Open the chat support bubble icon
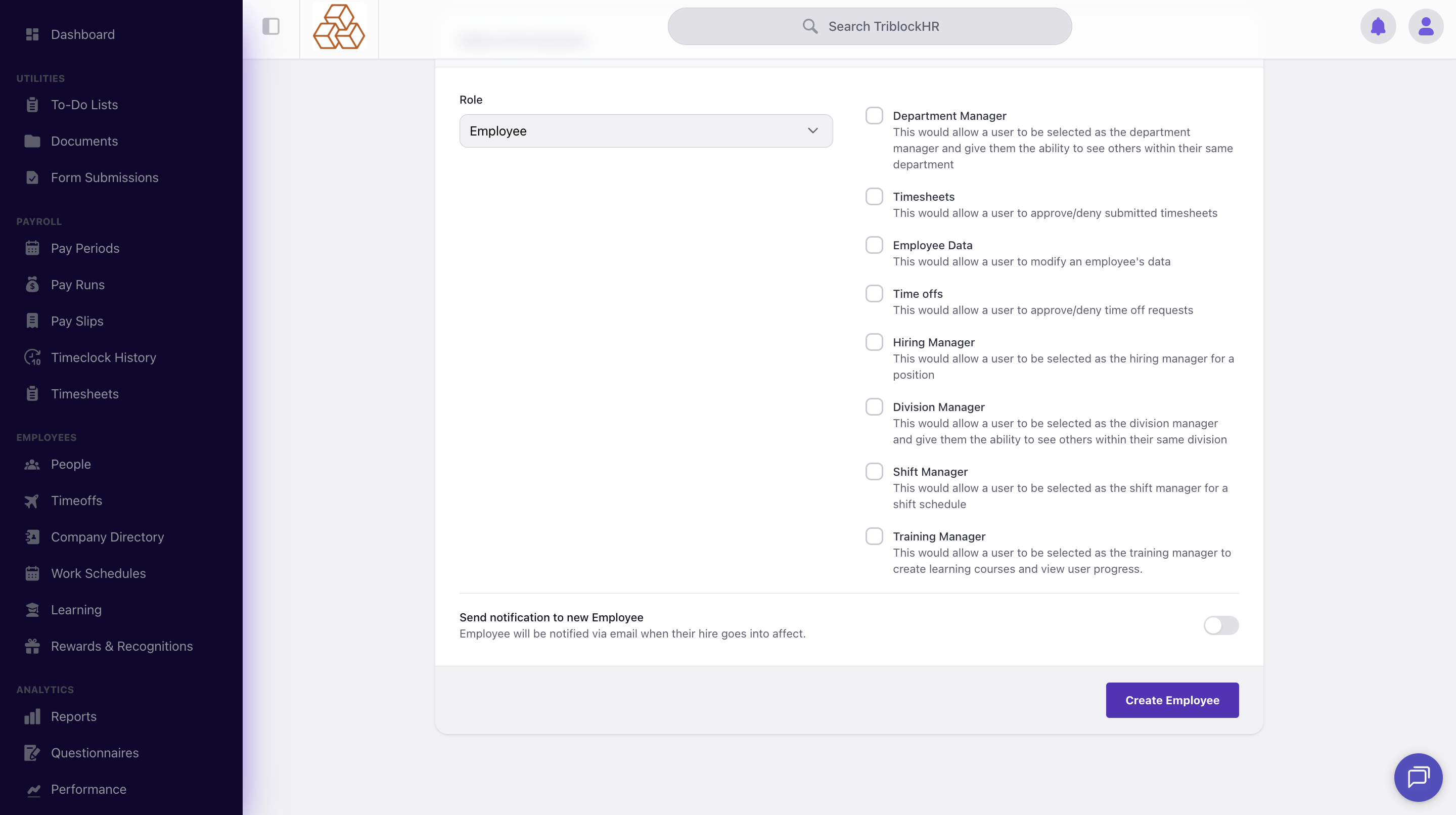This screenshot has height=815, width=1456. click(x=1418, y=777)
